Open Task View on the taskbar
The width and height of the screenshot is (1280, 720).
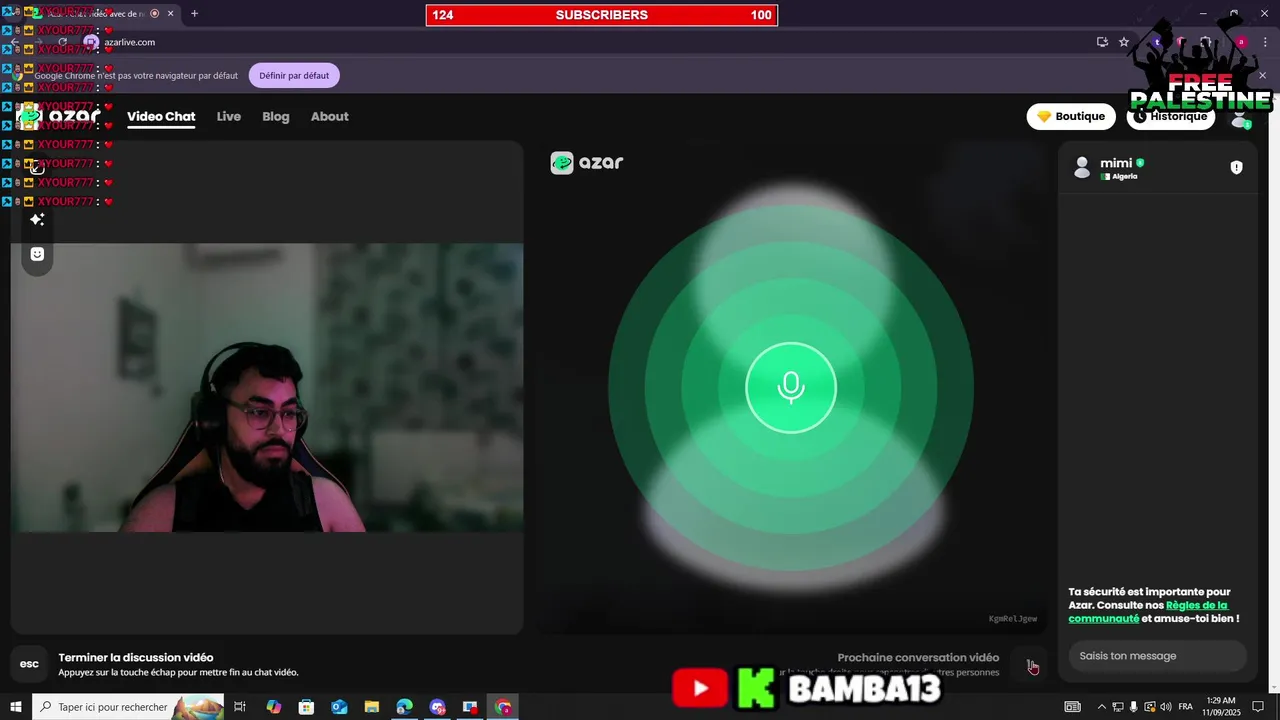pos(240,707)
